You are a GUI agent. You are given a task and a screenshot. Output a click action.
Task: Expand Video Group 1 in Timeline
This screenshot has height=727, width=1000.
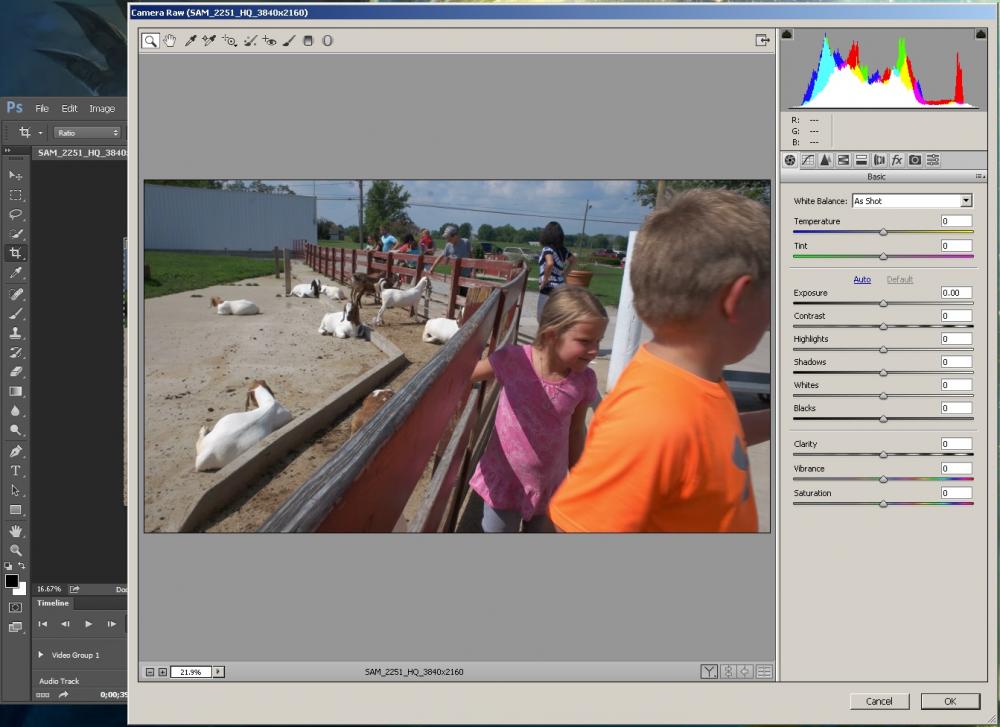41,655
